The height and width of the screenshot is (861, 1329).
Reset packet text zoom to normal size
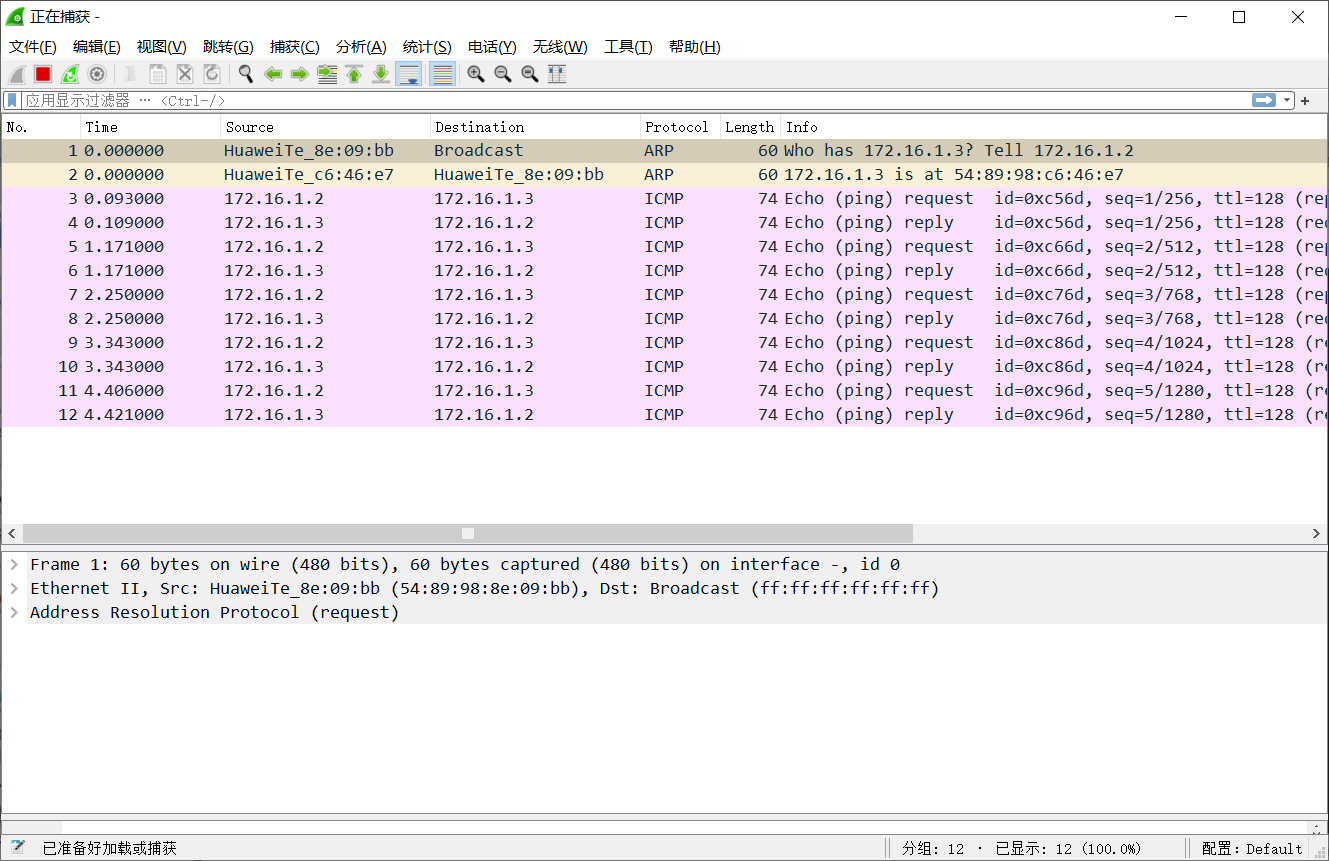530,74
